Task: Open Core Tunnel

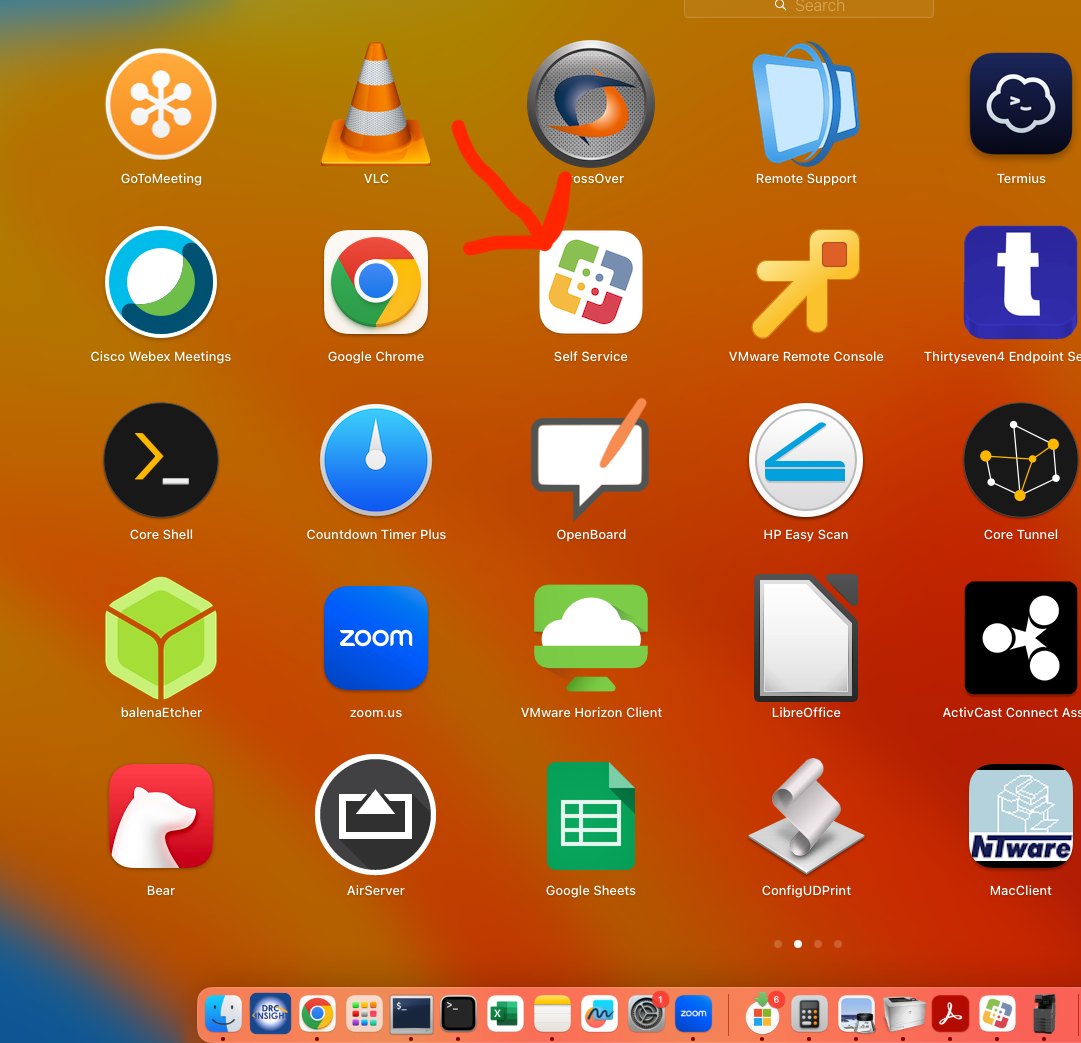Action: pyautogui.click(x=1020, y=460)
